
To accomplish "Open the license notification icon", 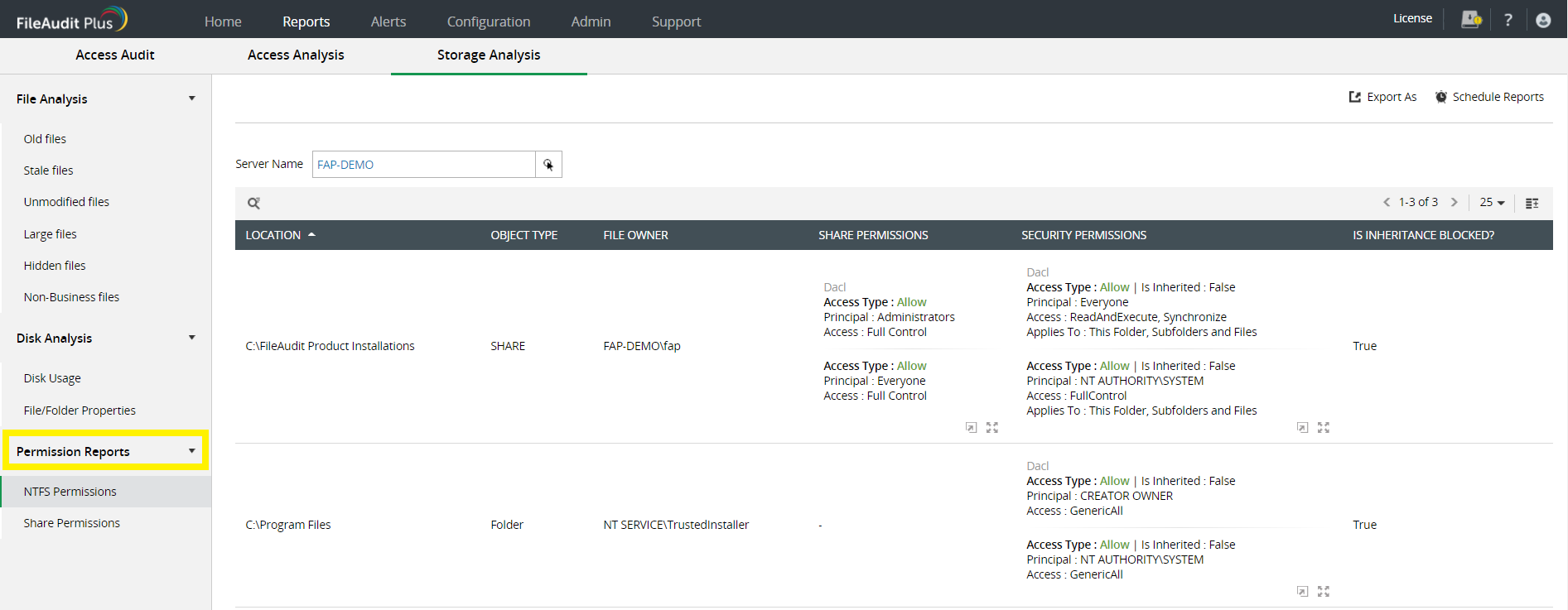I will click(x=1470, y=20).
